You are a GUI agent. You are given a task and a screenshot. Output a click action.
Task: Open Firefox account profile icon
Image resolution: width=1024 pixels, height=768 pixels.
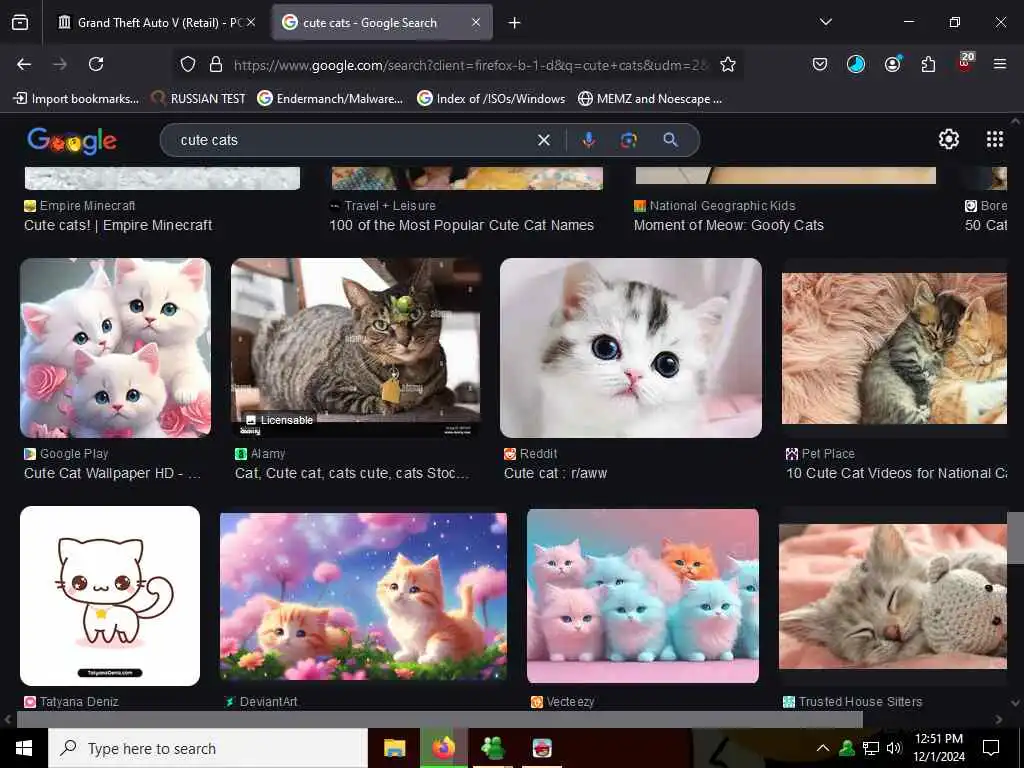click(893, 64)
